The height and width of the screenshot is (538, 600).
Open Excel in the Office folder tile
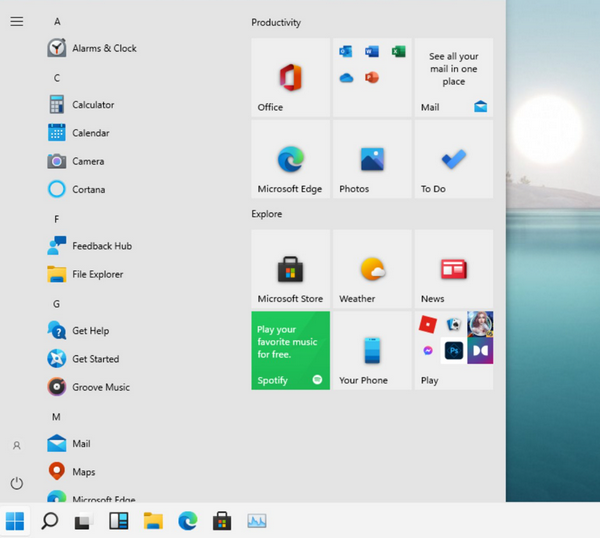(x=398, y=51)
